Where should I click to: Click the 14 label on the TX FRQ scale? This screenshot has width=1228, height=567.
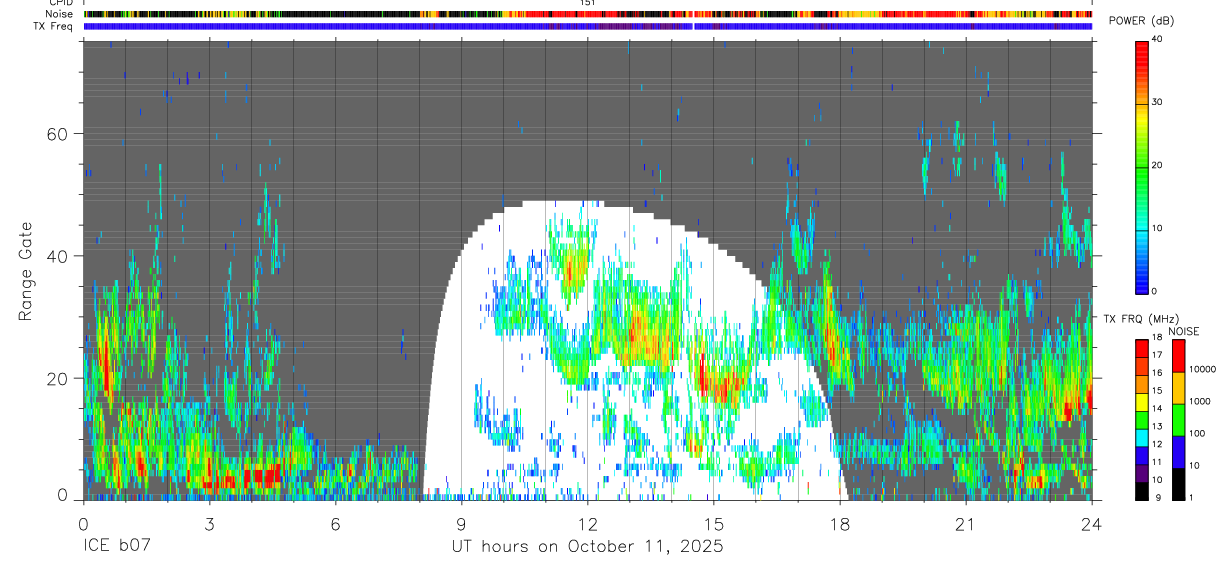[x=1156, y=408]
